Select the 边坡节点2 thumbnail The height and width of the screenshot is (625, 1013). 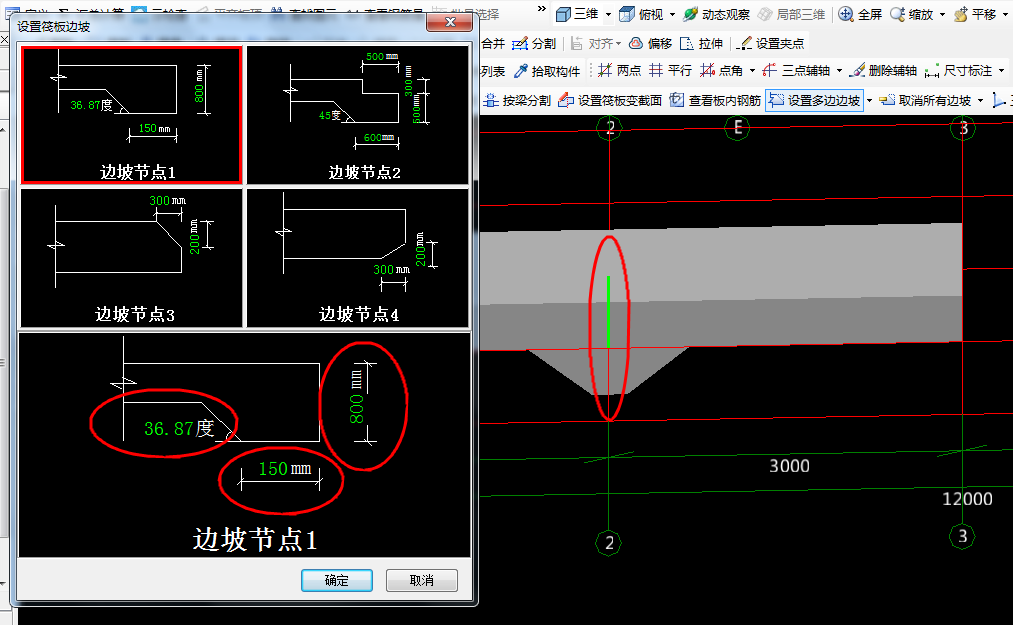pos(358,114)
